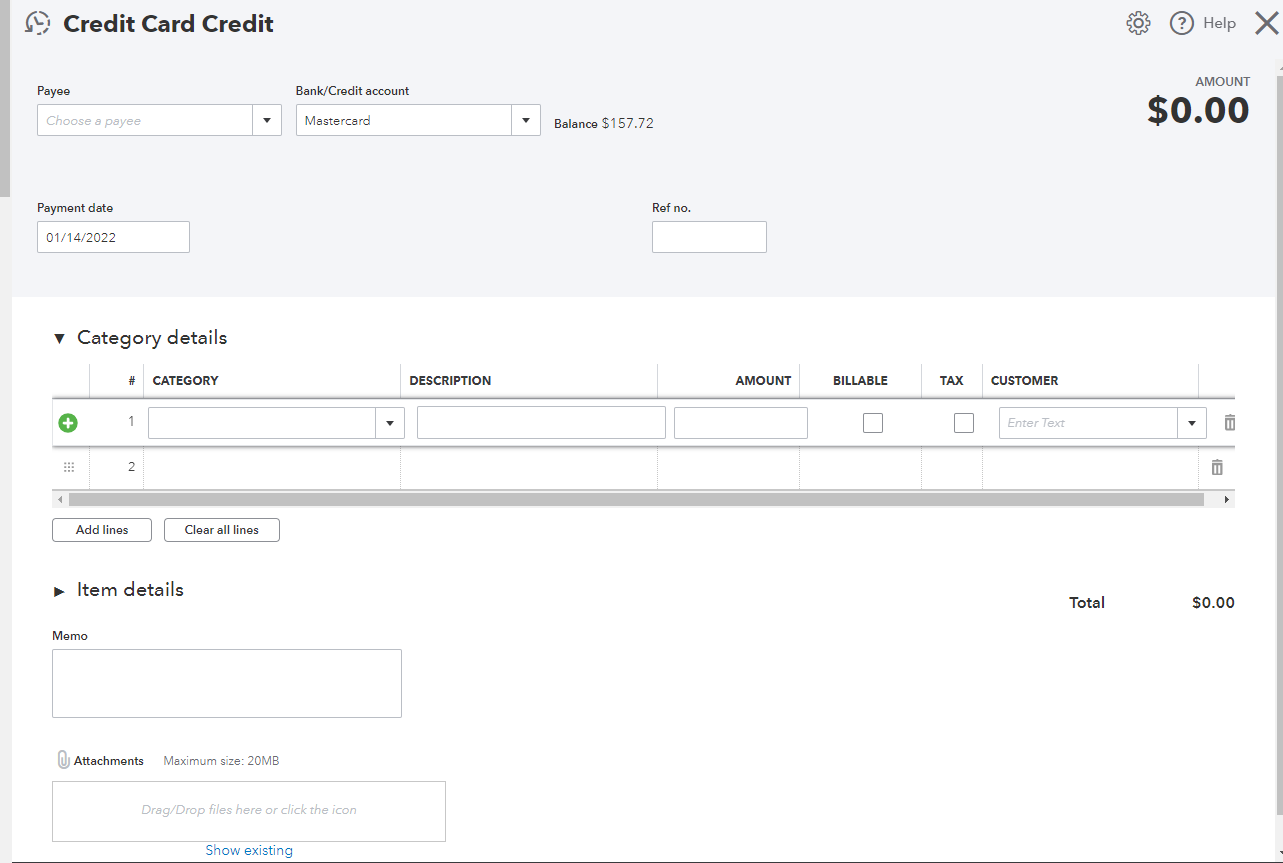The height and width of the screenshot is (863, 1283).
Task: Click the Add lines button
Action: (x=101, y=530)
